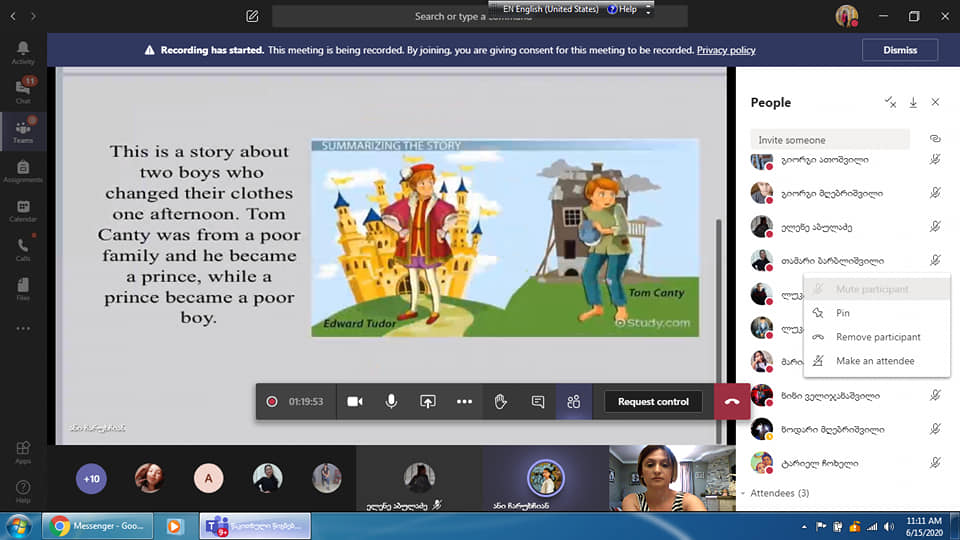Select Pin from the context menu
Image resolution: width=960 pixels, height=540 pixels.
click(x=877, y=313)
